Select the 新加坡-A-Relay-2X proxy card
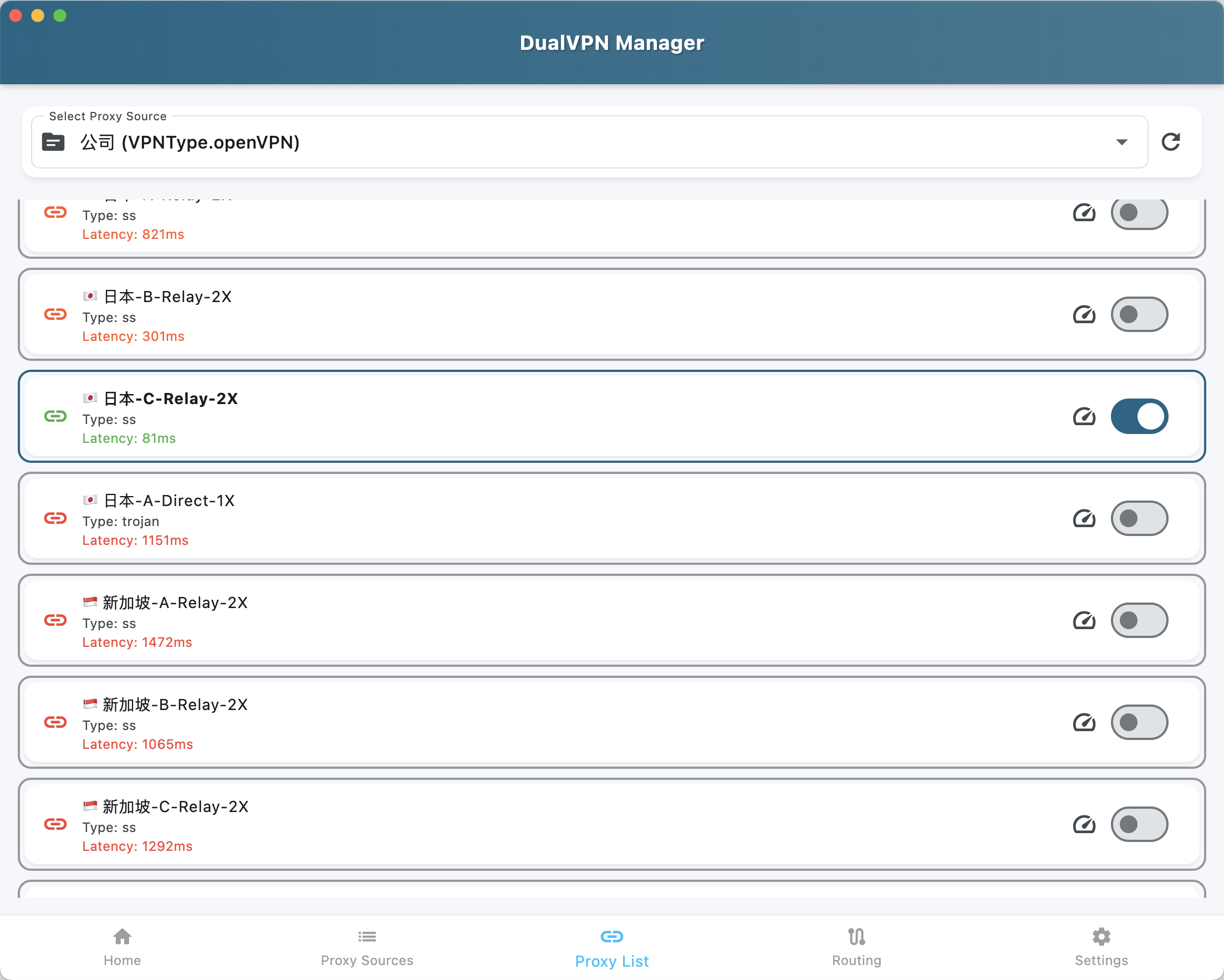The height and width of the screenshot is (980, 1224). [568, 621]
